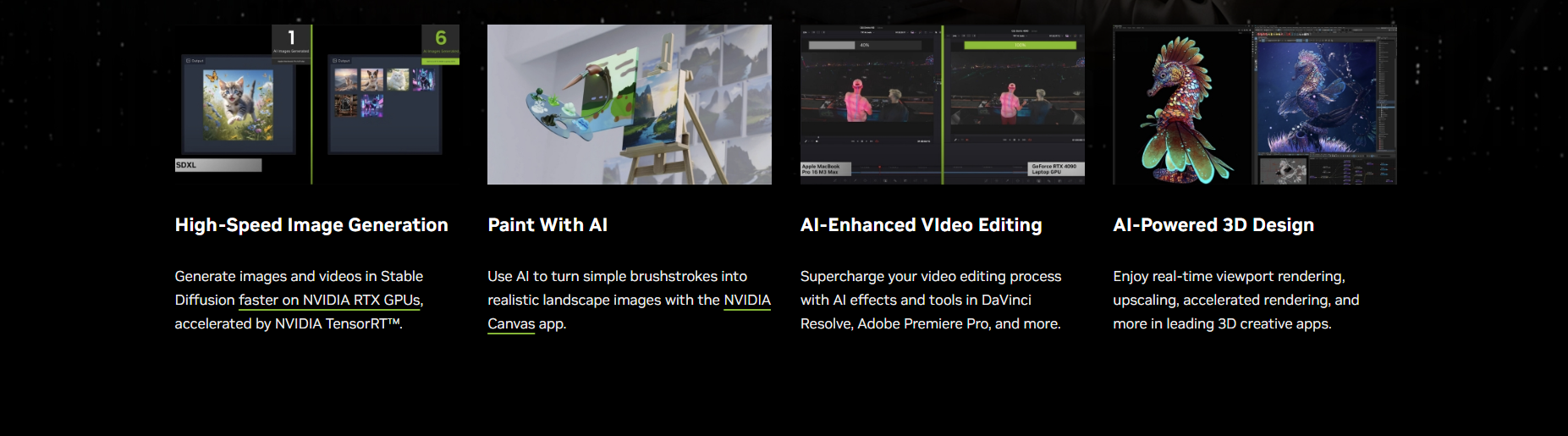
Task: Click the blue seahorse 3D viewport scene
Action: 1314,97
